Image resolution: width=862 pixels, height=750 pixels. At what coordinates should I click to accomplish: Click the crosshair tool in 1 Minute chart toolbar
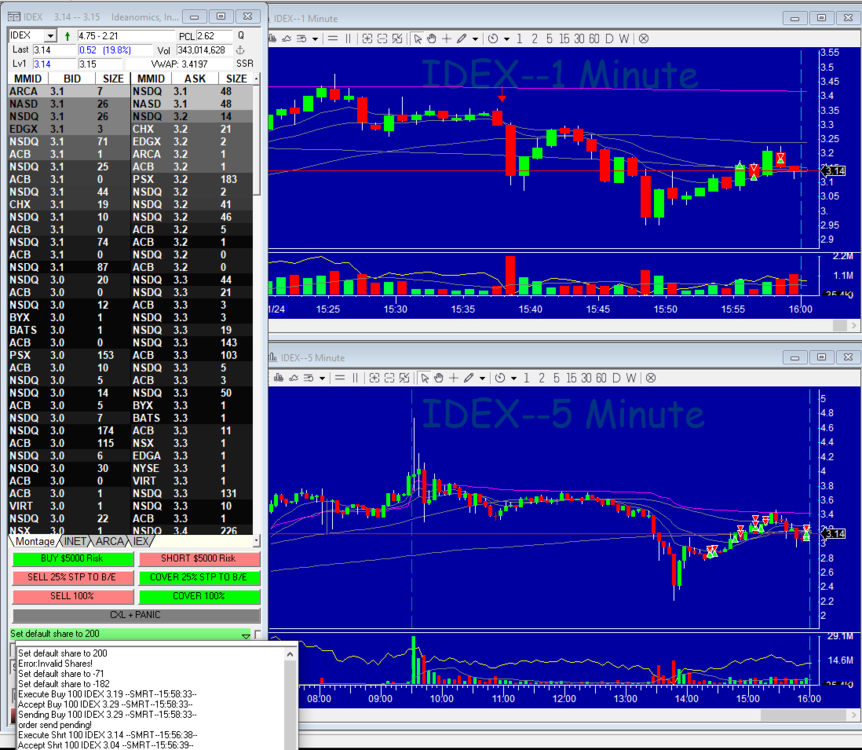pyautogui.click(x=446, y=38)
